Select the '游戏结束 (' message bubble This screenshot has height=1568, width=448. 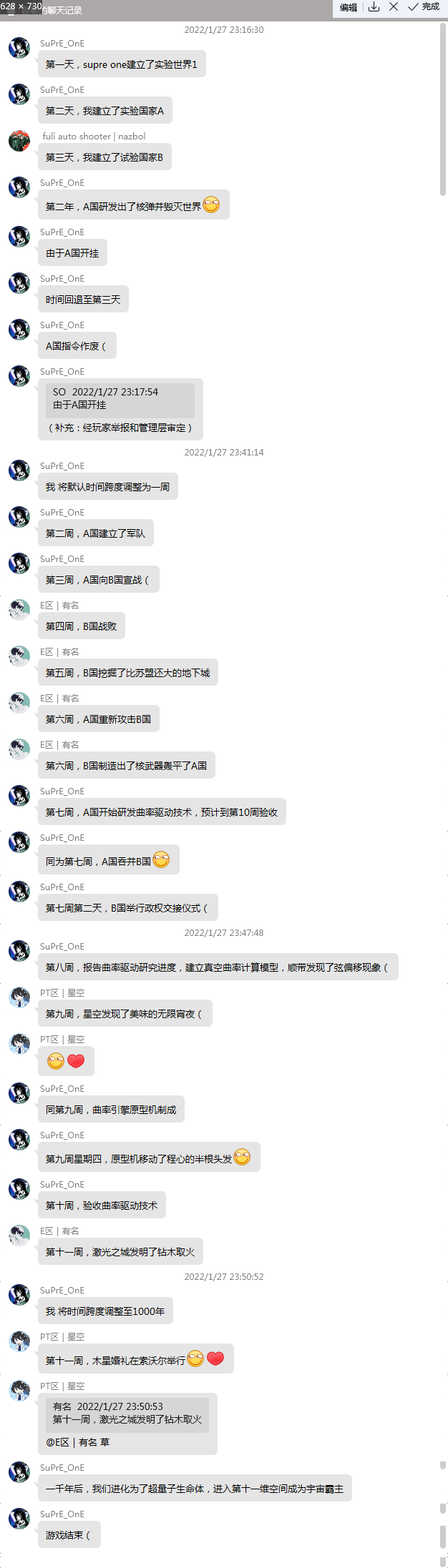pyautogui.click(x=69, y=1535)
